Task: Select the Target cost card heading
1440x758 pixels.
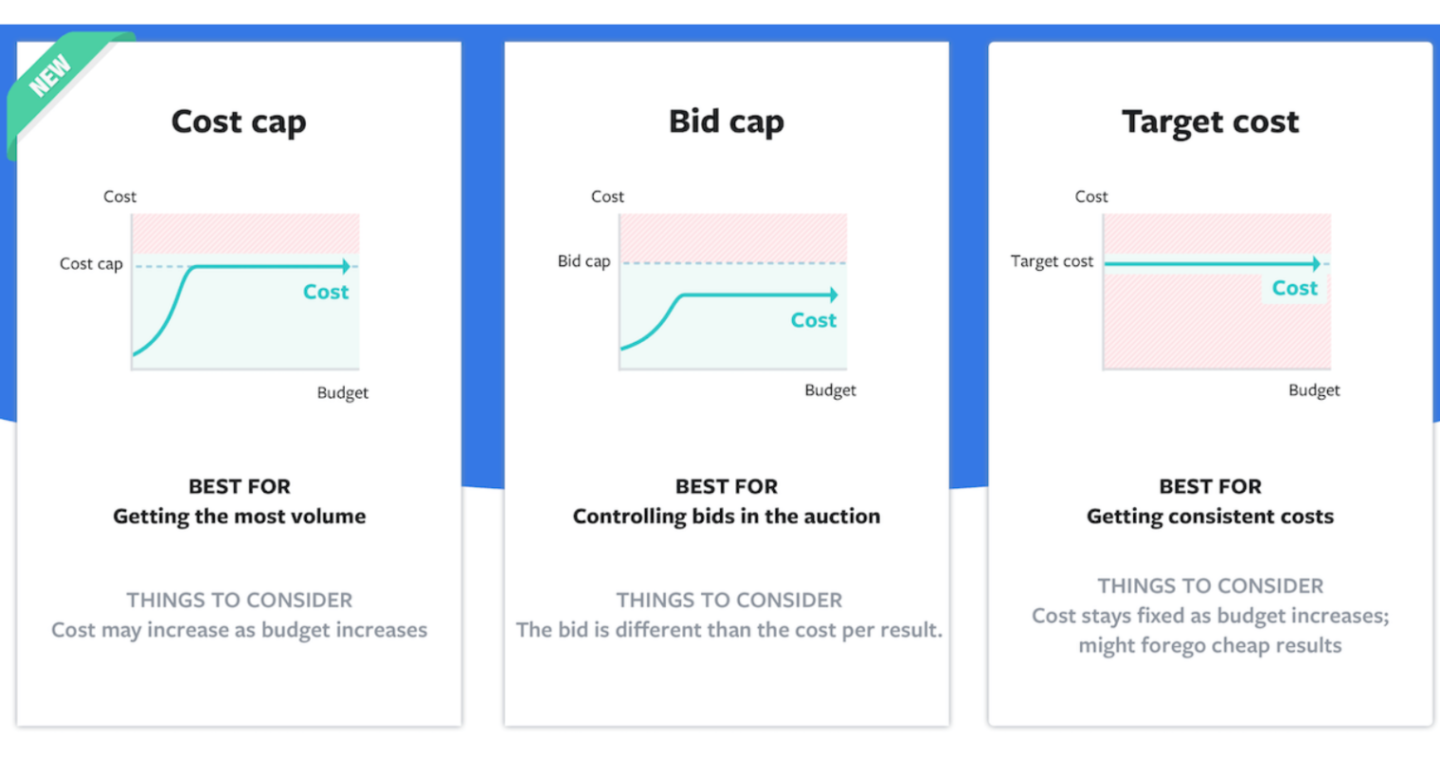Action: 1210,122
